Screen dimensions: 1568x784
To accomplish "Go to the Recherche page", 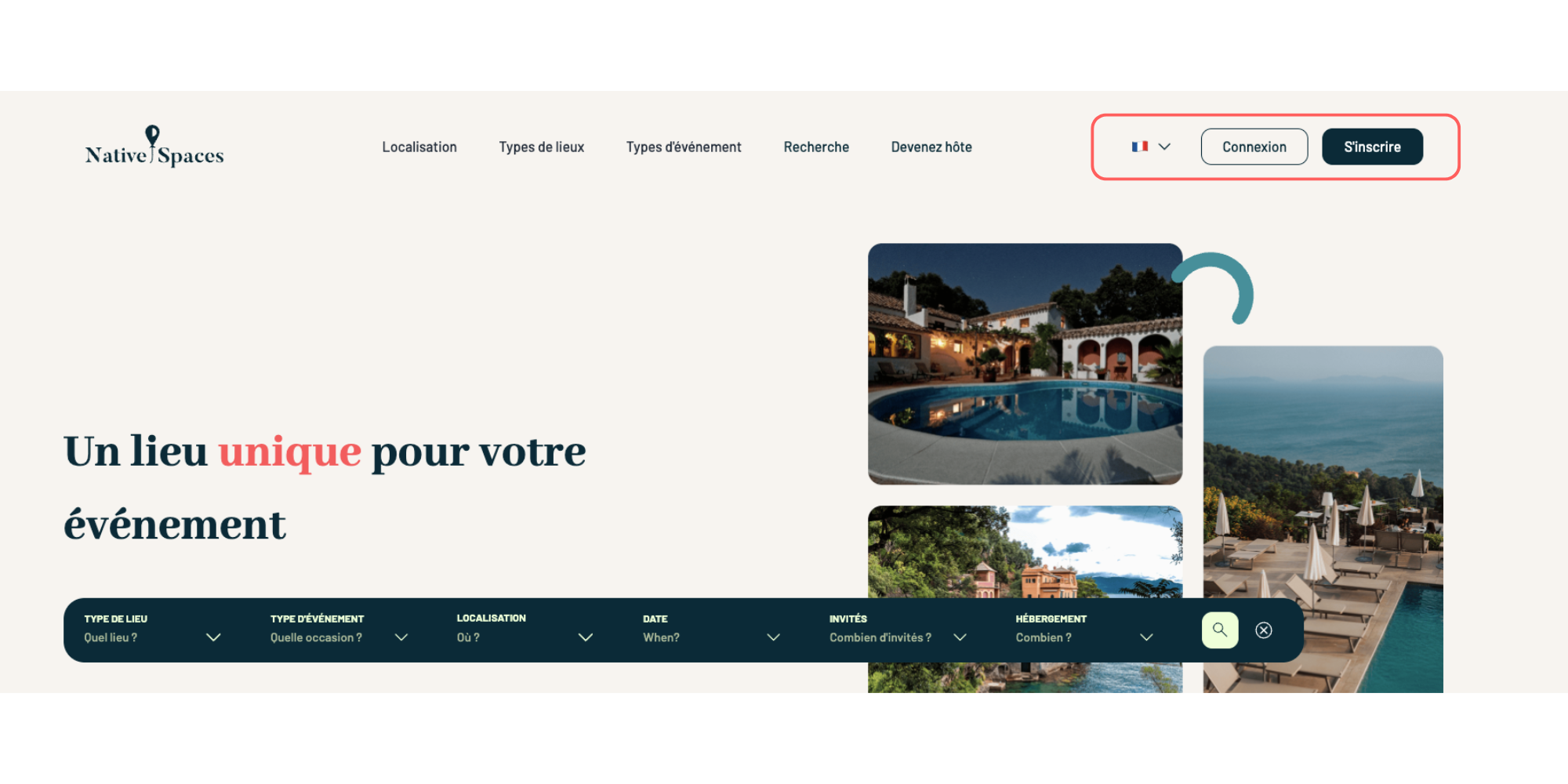I will (x=816, y=147).
